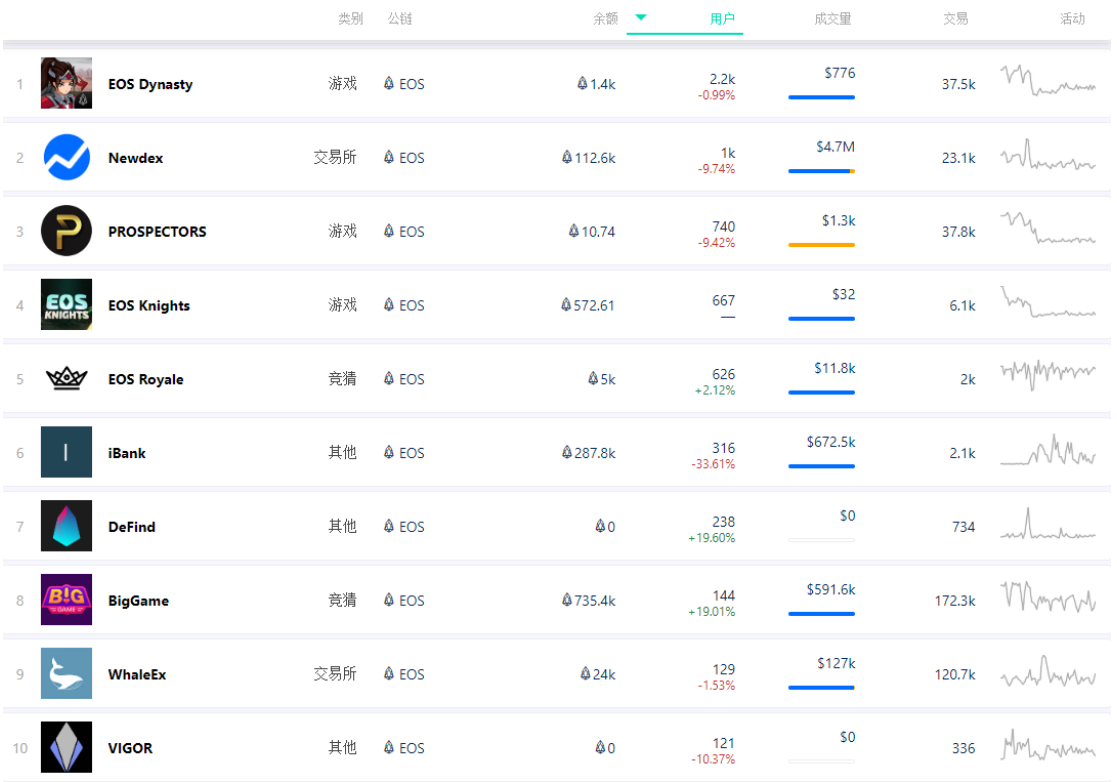This screenshot has height=782, width=1117.
Task: Click the volume bar under $127k for WhaleEx
Action: [821, 688]
